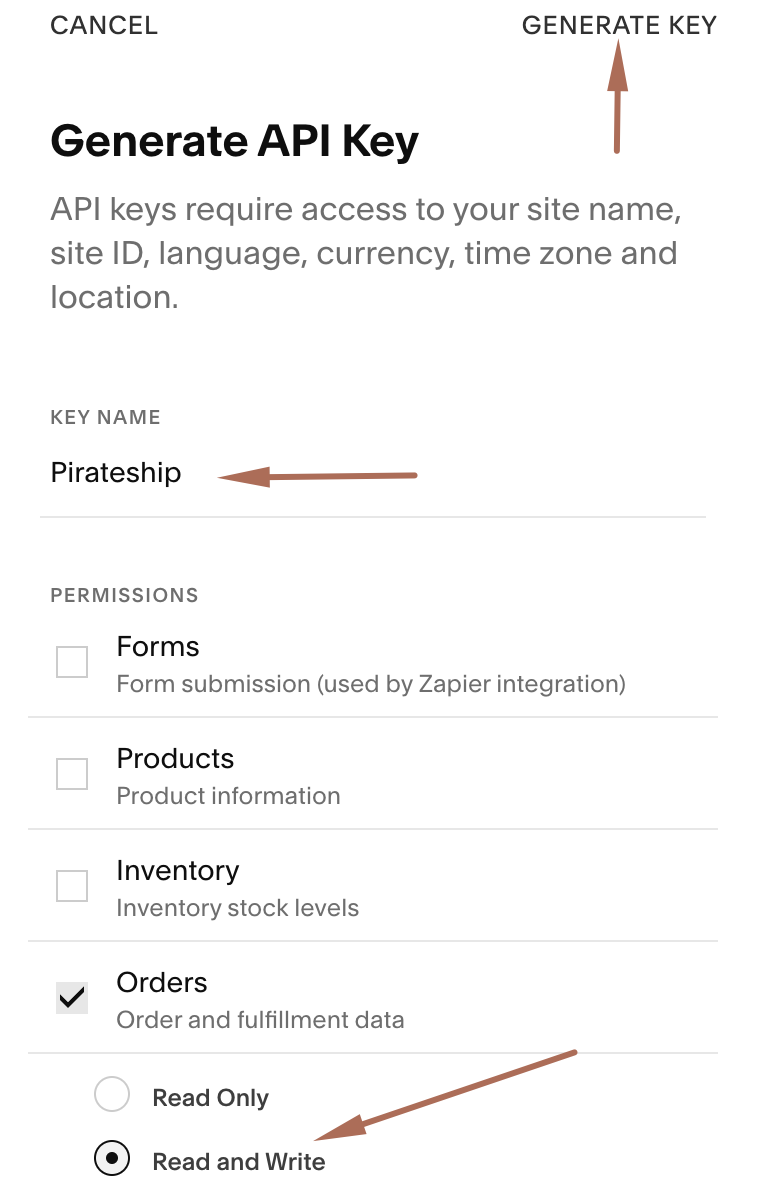Enable the Forms permission checkbox

pyautogui.click(x=72, y=662)
